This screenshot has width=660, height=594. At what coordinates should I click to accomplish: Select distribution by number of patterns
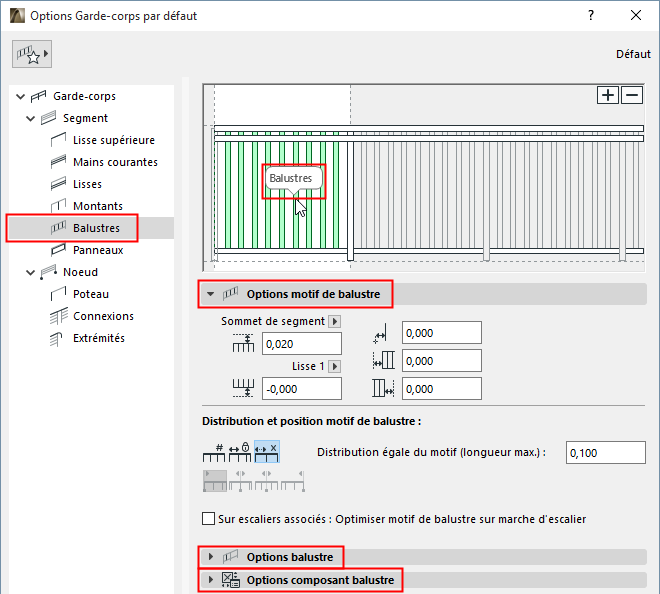214,453
